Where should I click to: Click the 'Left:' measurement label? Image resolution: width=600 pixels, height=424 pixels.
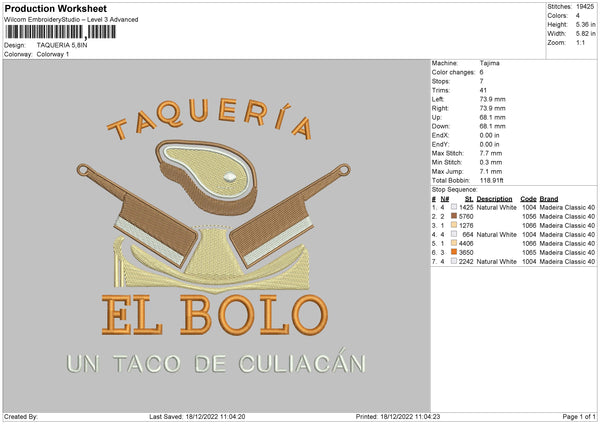(438, 99)
